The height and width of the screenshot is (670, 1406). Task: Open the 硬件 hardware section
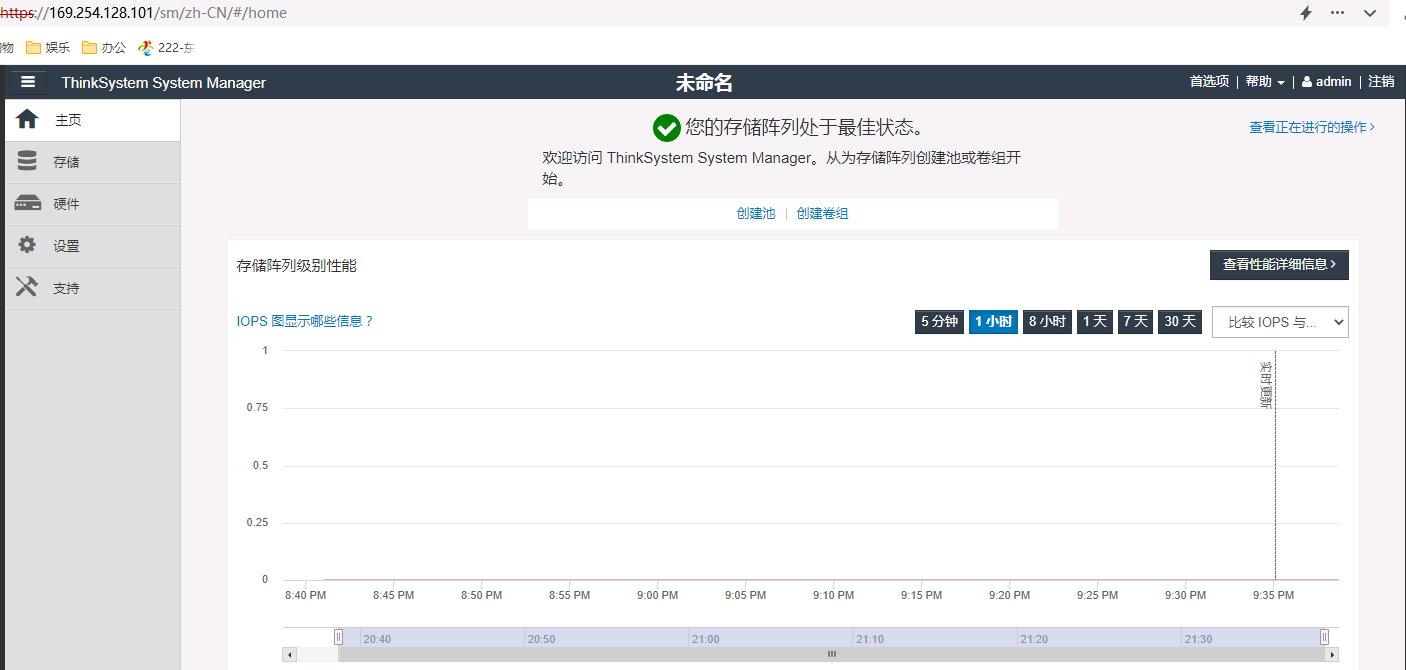coord(92,204)
